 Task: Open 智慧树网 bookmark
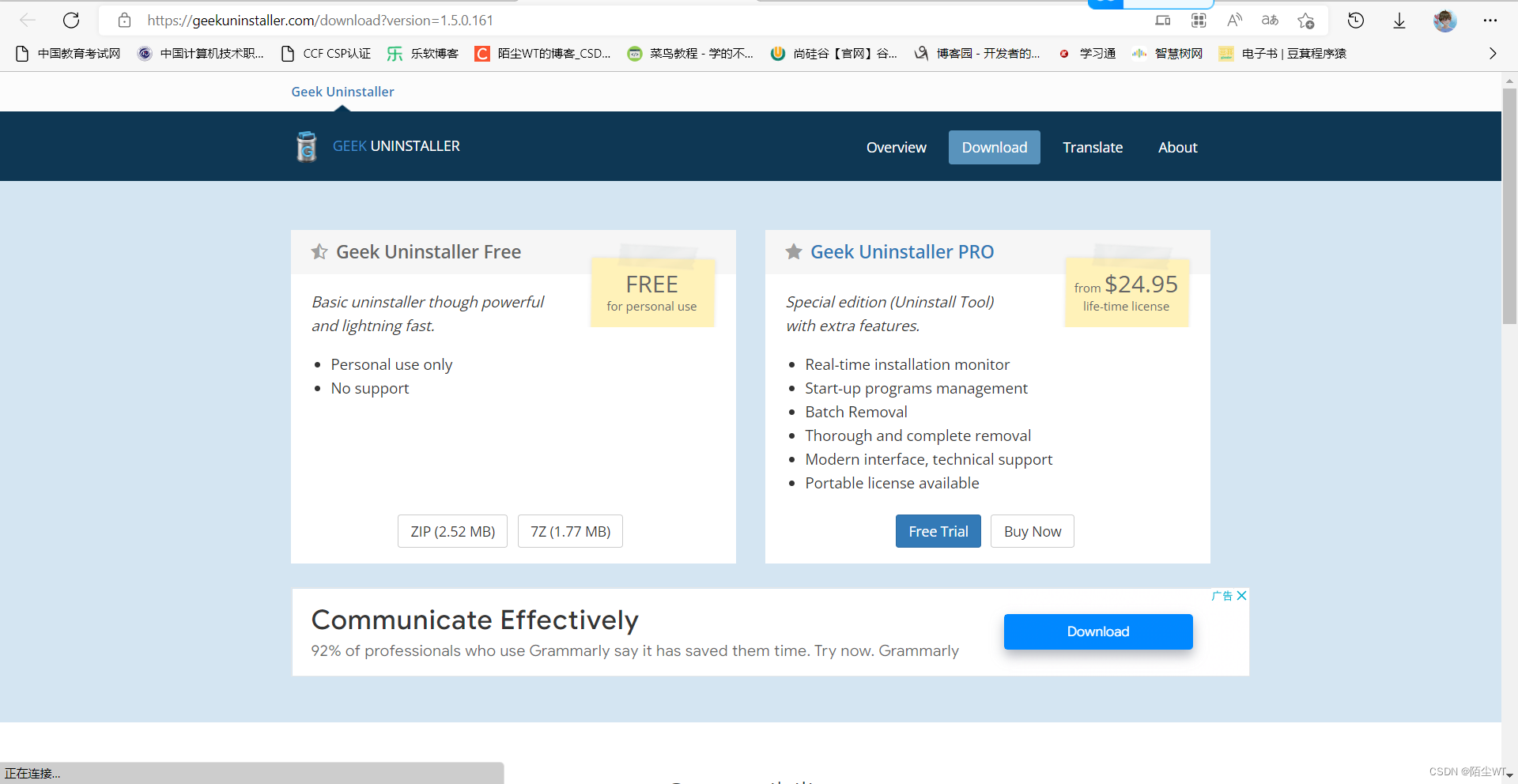[1167, 54]
